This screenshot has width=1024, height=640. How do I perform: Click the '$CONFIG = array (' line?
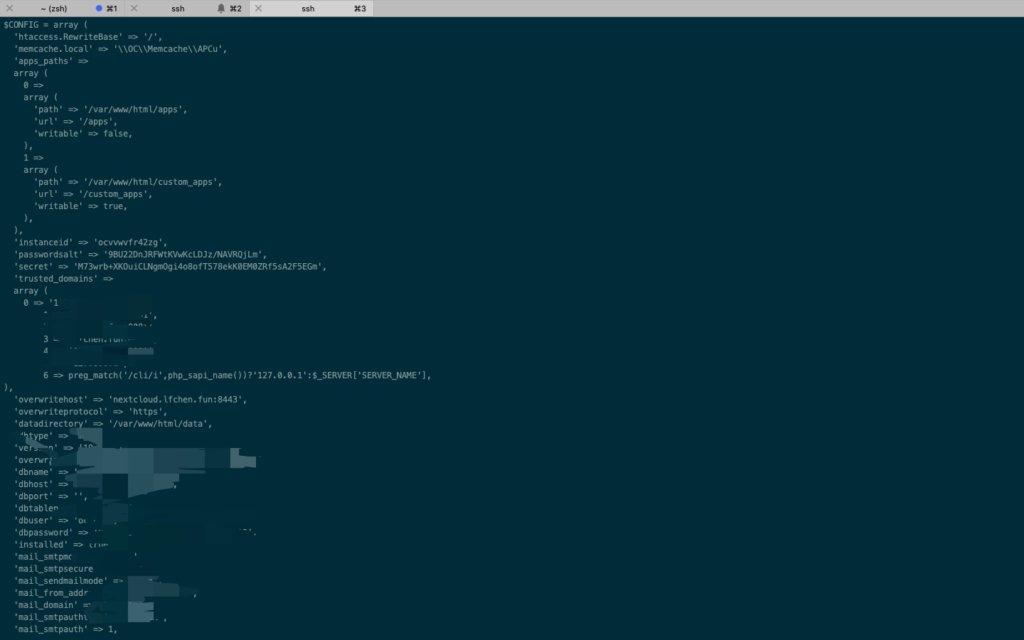point(46,24)
